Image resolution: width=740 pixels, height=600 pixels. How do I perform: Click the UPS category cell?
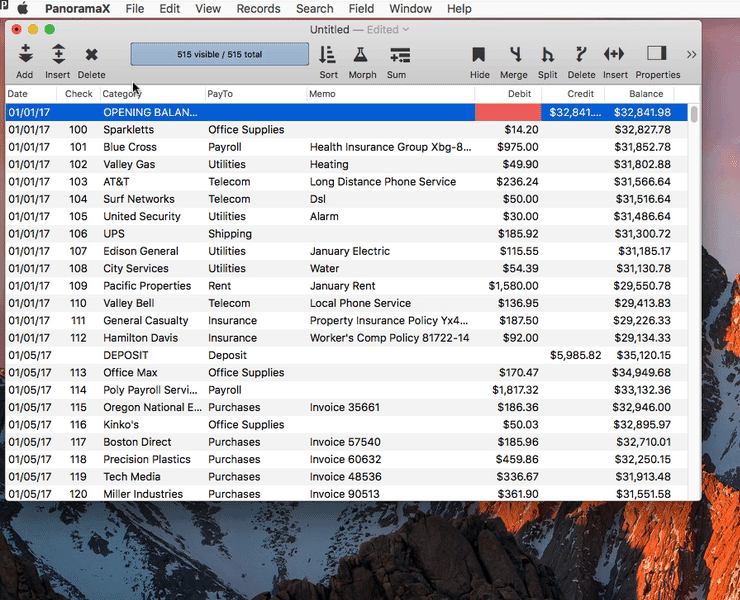pos(153,234)
